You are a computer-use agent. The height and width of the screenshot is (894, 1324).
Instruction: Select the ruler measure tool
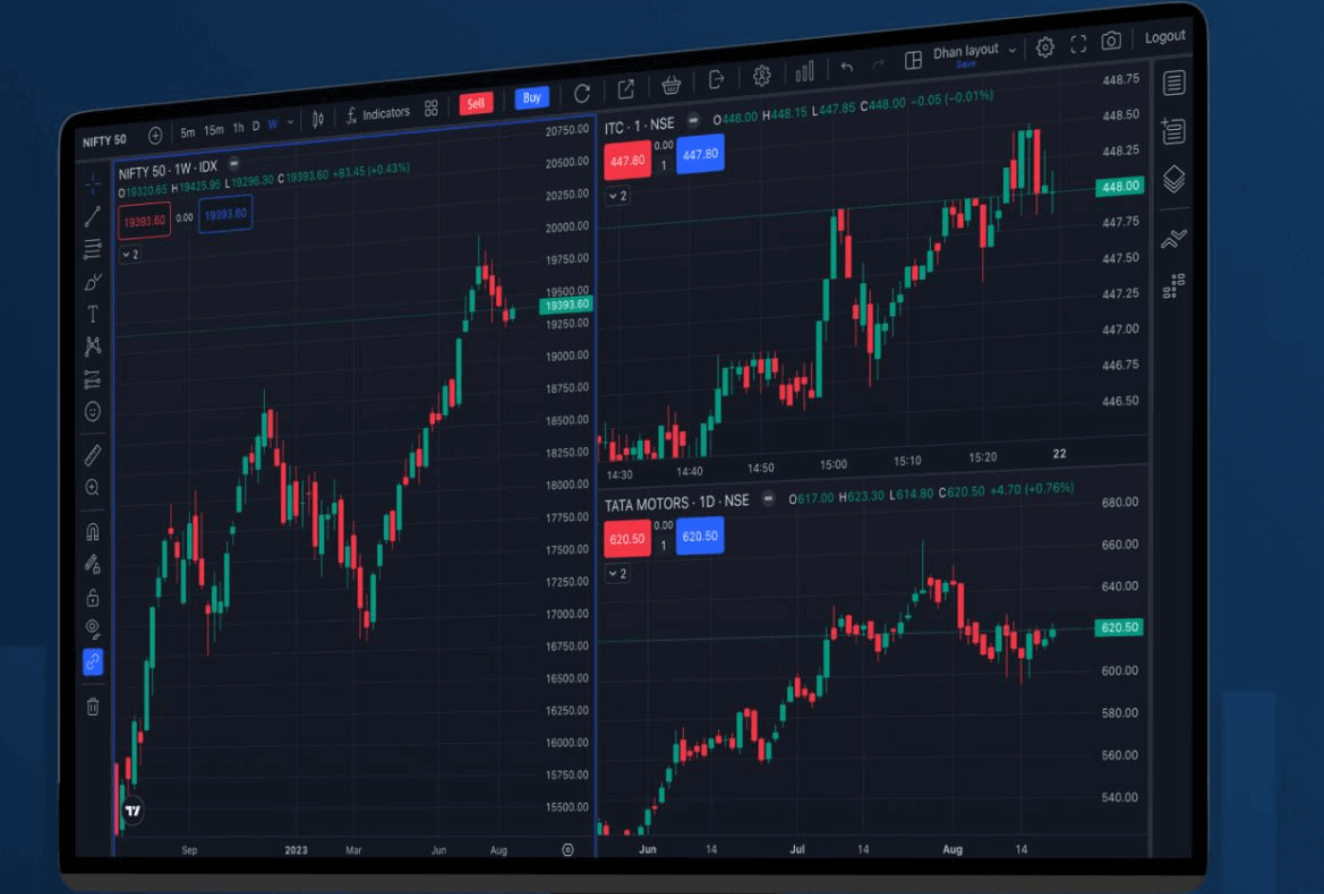coord(93,455)
